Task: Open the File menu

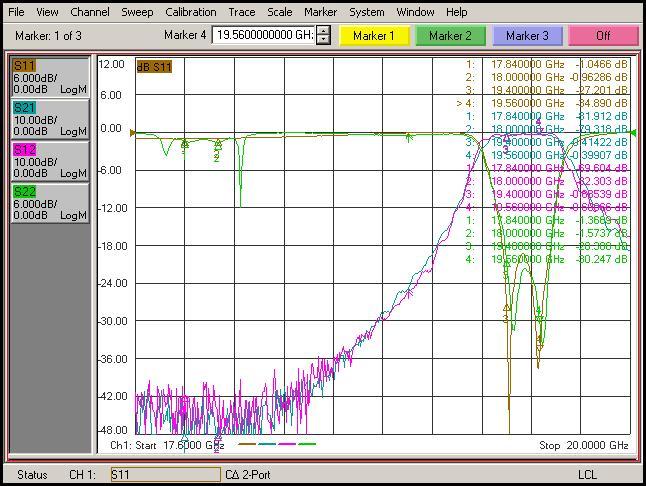Action: tap(16, 12)
